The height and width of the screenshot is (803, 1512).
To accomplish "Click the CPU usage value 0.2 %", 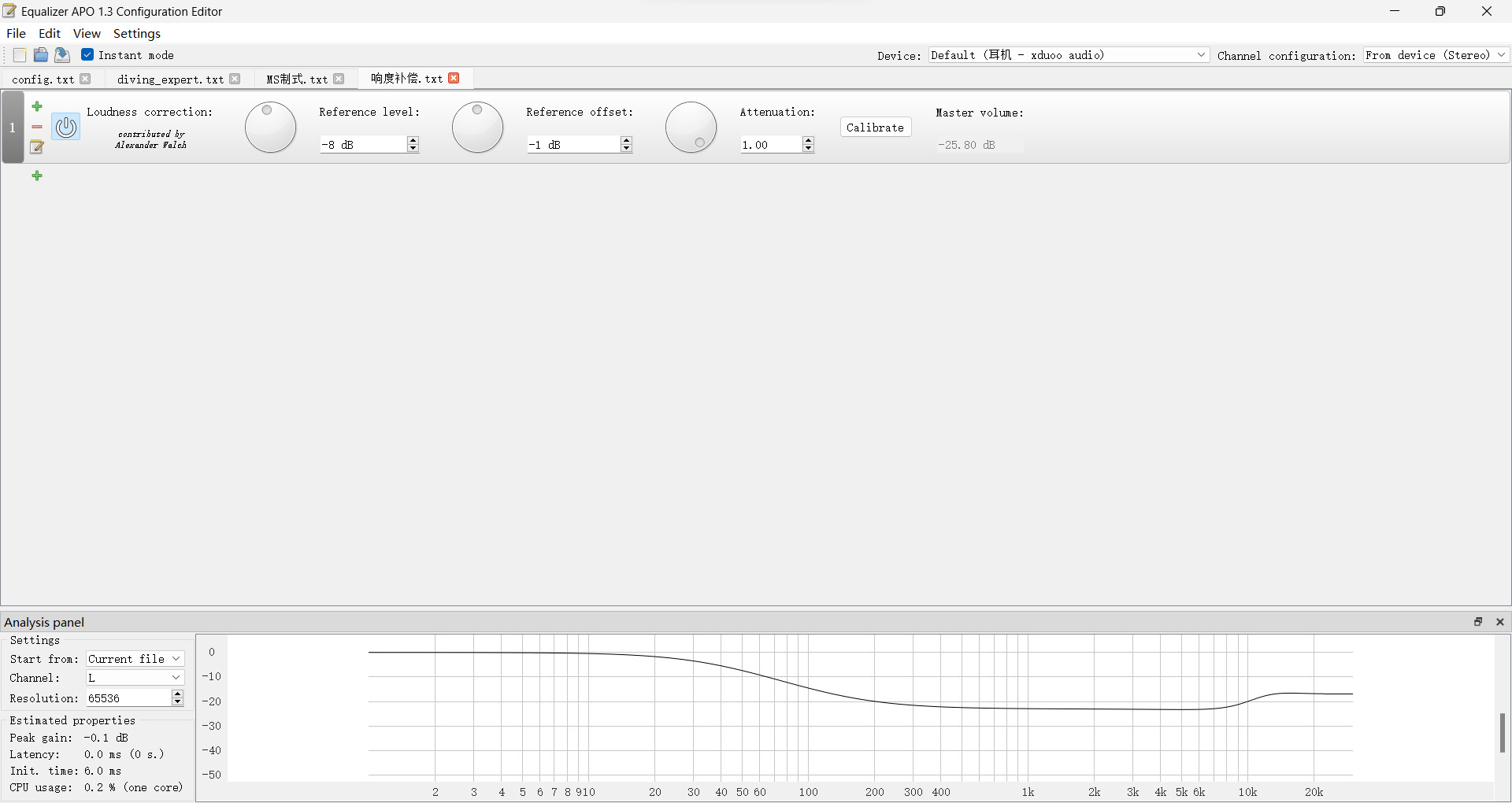I will click(x=134, y=787).
